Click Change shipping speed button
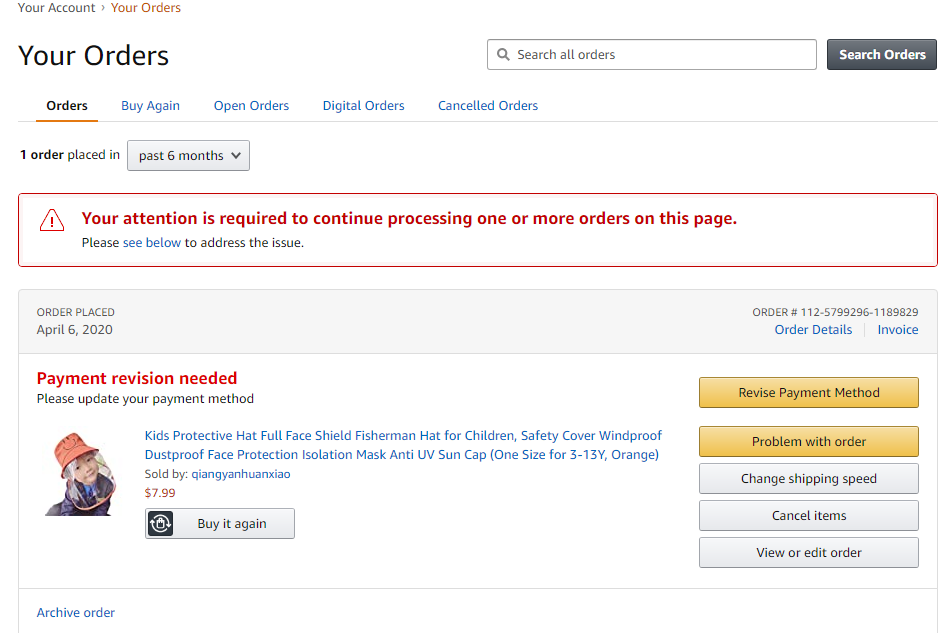The width and height of the screenshot is (951, 633). (x=808, y=478)
